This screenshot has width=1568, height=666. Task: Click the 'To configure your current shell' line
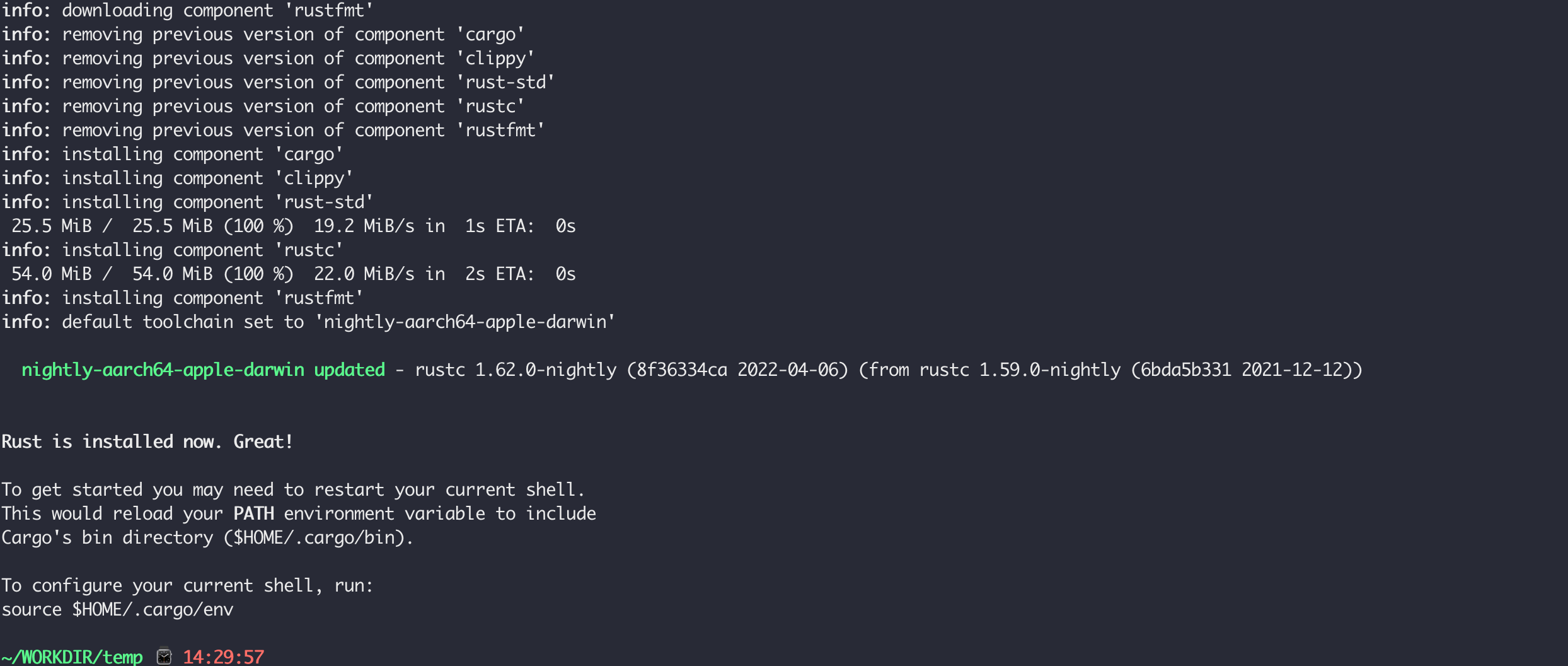coord(187,585)
